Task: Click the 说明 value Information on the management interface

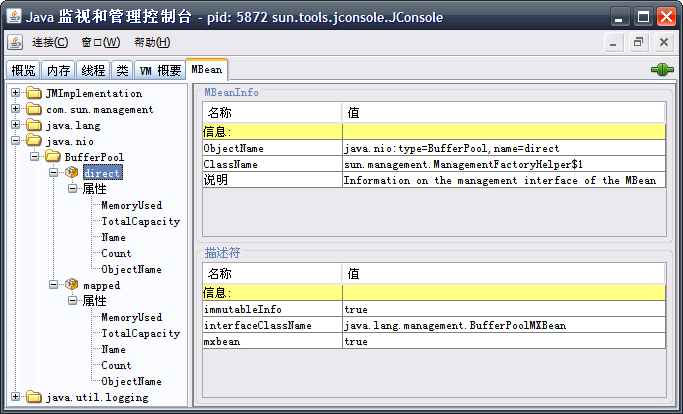Action: click(x=504, y=180)
